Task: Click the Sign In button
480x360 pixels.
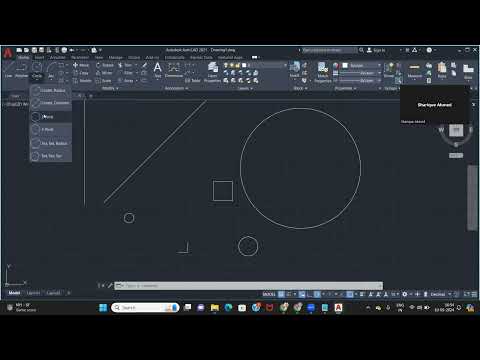Action: tap(376, 50)
